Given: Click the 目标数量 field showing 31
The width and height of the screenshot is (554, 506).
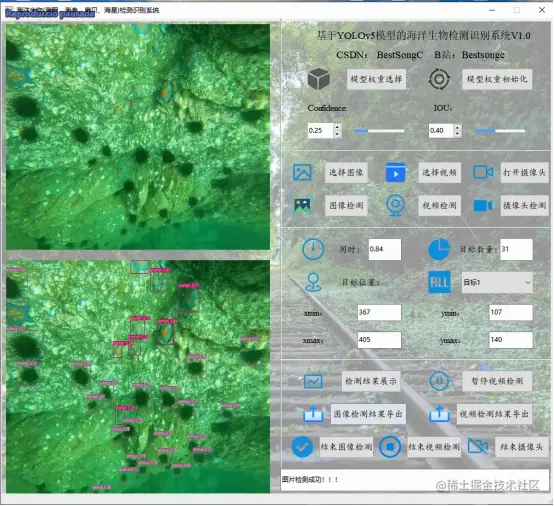Looking at the screenshot, I should pyautogui.click(x=516, y=249).
